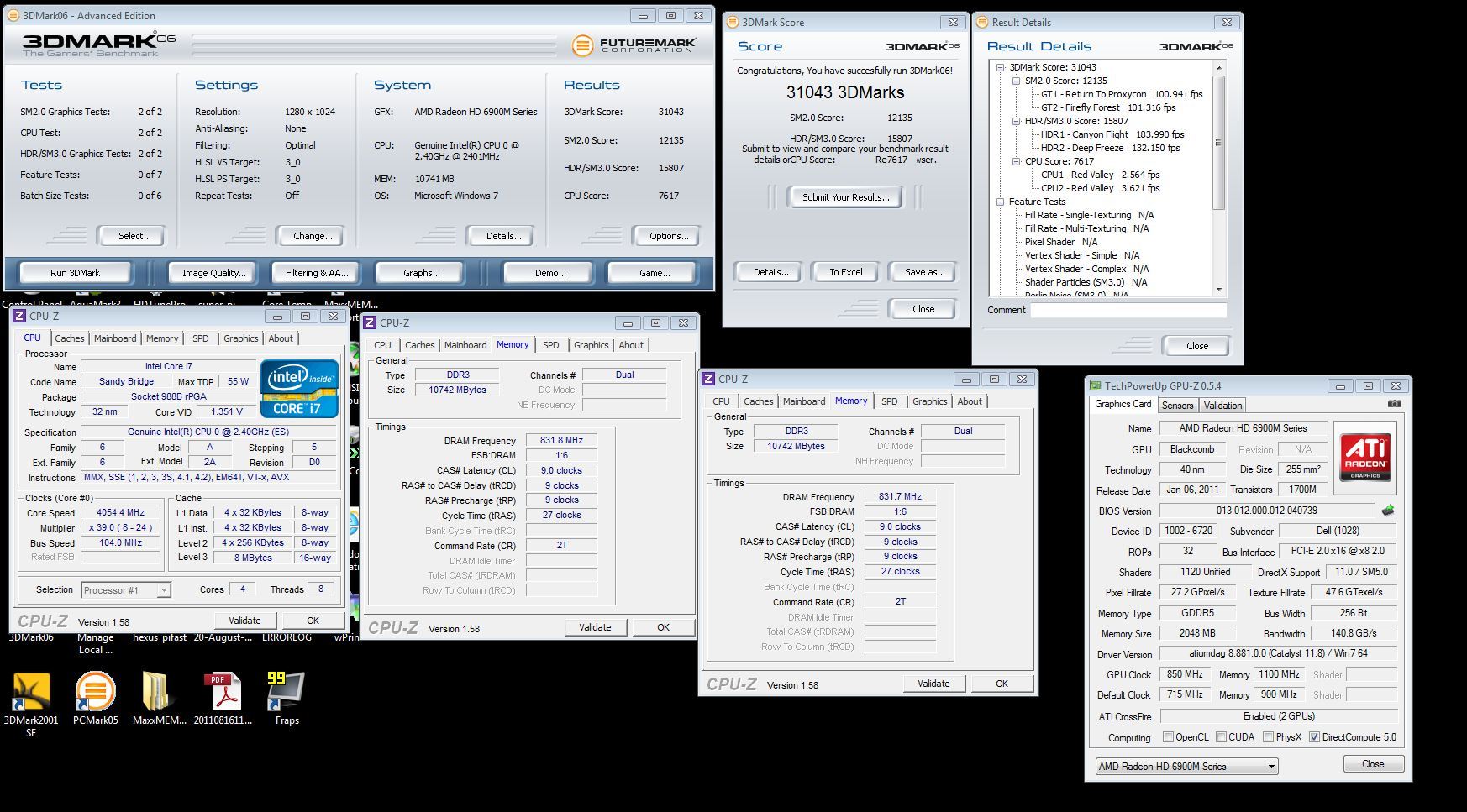Collapse the HDR/SM3.0 Score tree node
1467x812 pixels.
pyautogui.click(x=1017, y=121)
